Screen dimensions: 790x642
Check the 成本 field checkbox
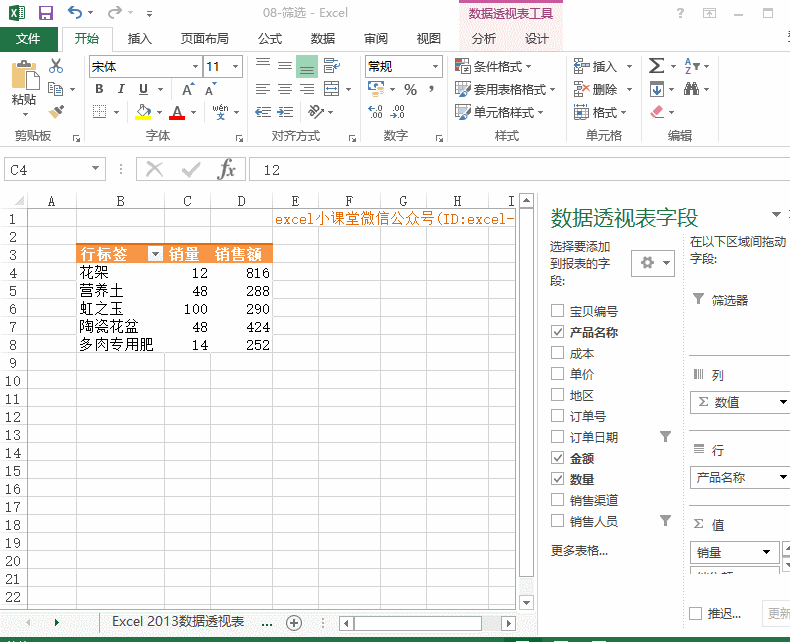[557, 353]
